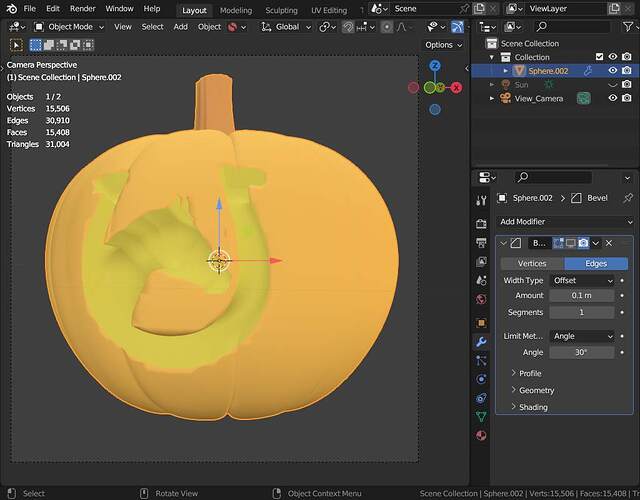Toggle the show gizmo button in header
This screenshot has height=500, width=640.
457,27
